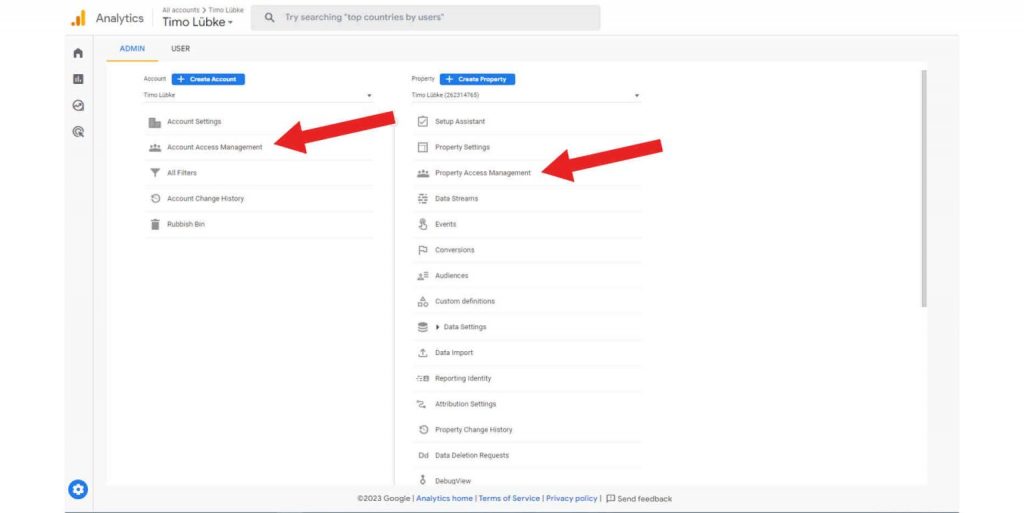Open Advertising icon in left sidebar

pos(78,131)
